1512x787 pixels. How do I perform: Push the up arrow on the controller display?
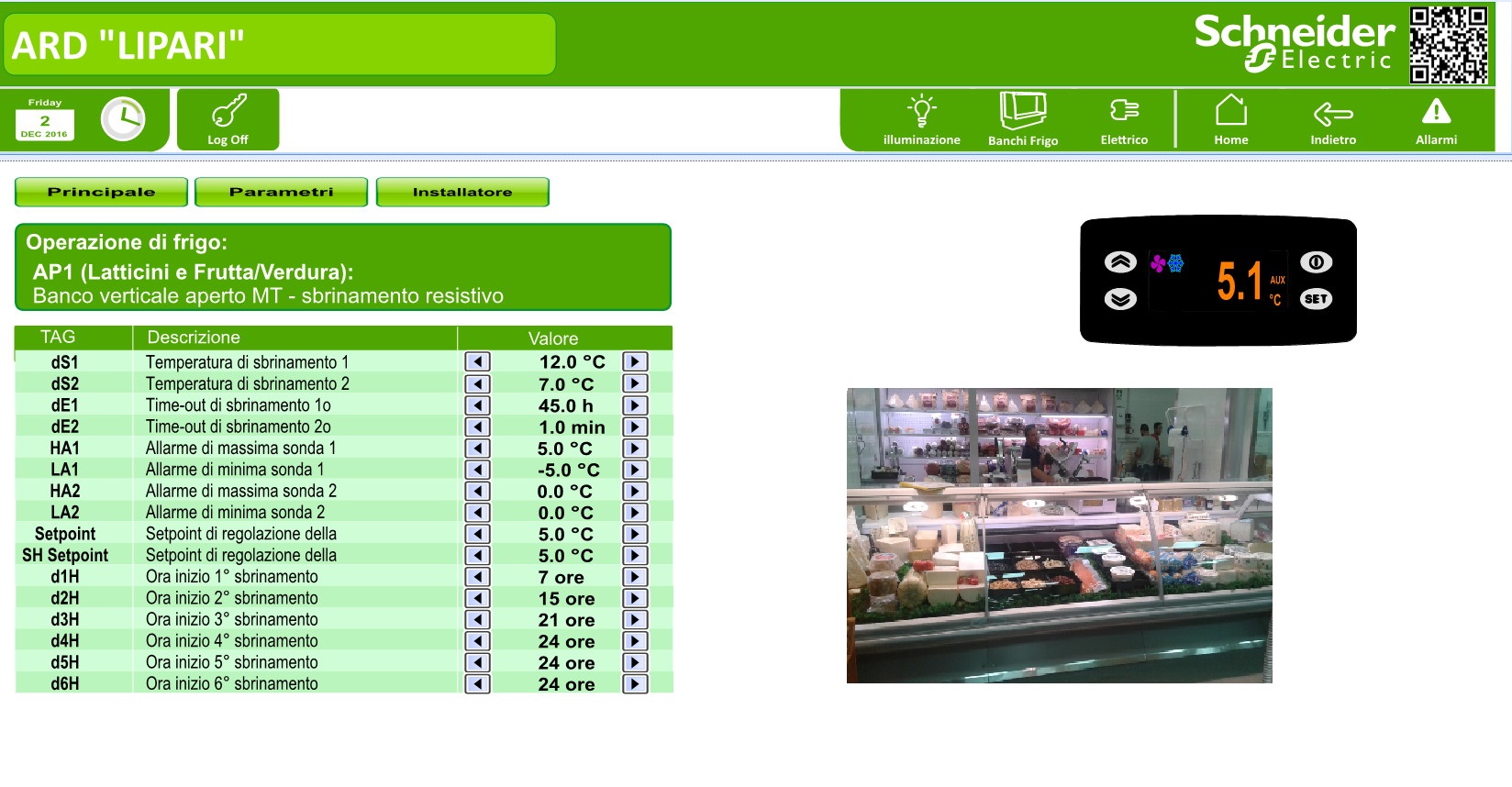click(1120, 262)
